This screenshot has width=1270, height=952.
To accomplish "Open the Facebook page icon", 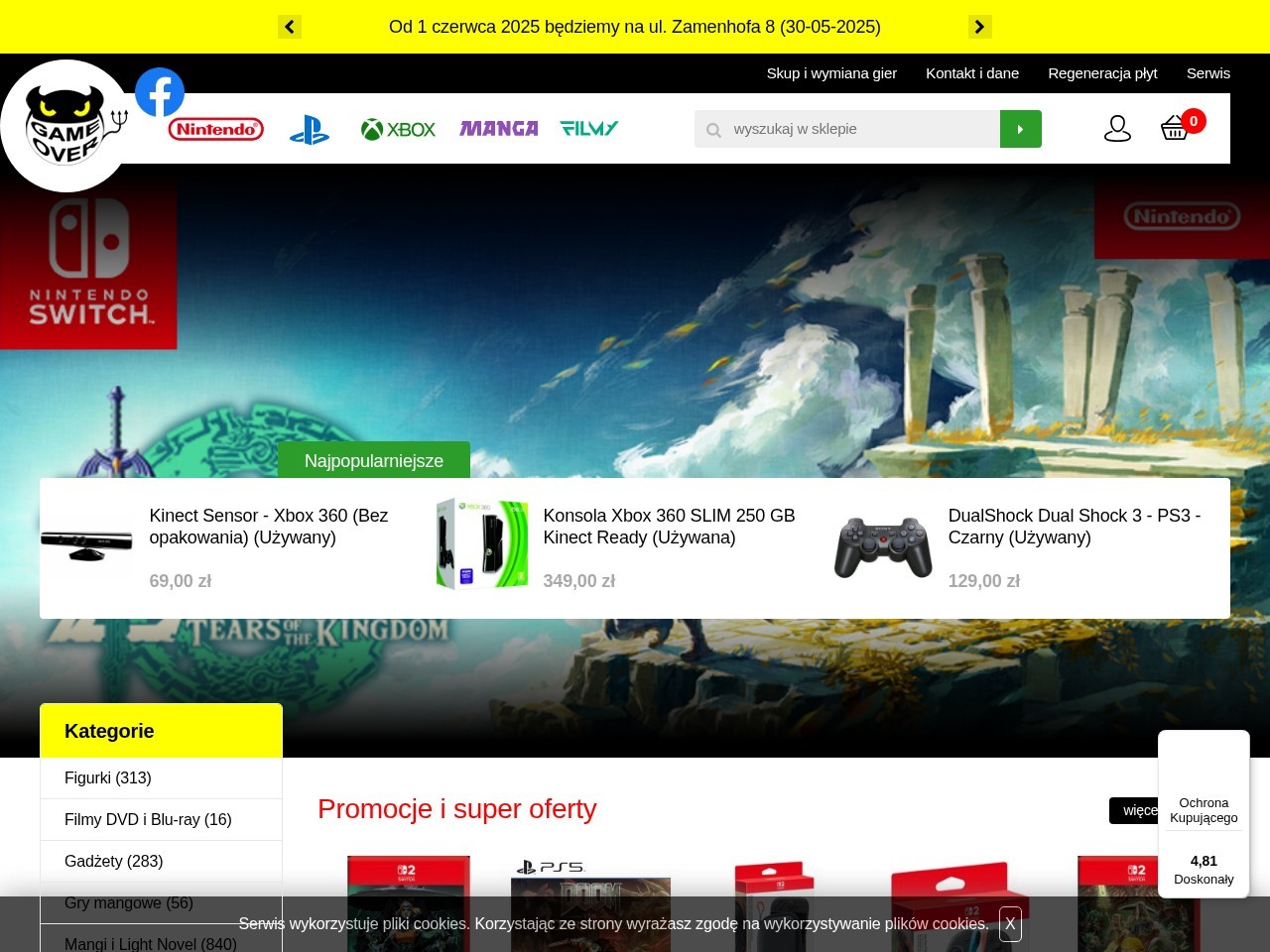I will [159, 92].
